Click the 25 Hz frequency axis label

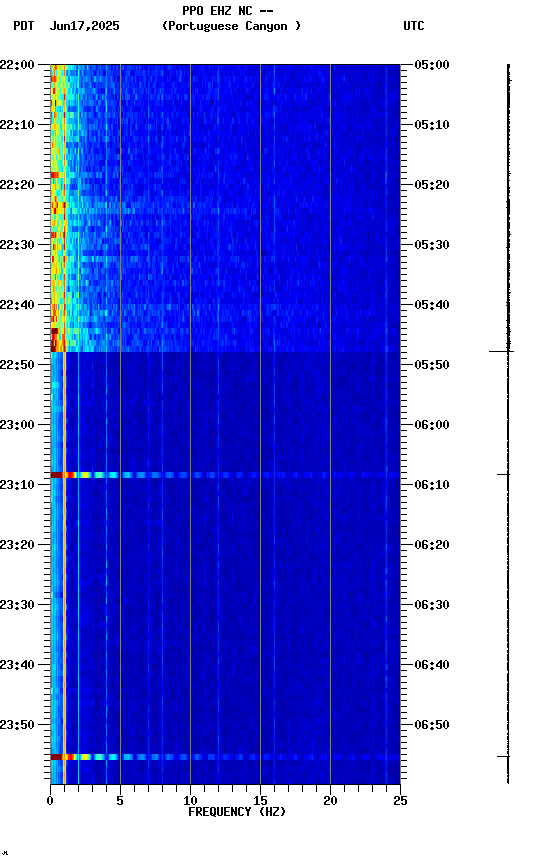tap(400, 801)
